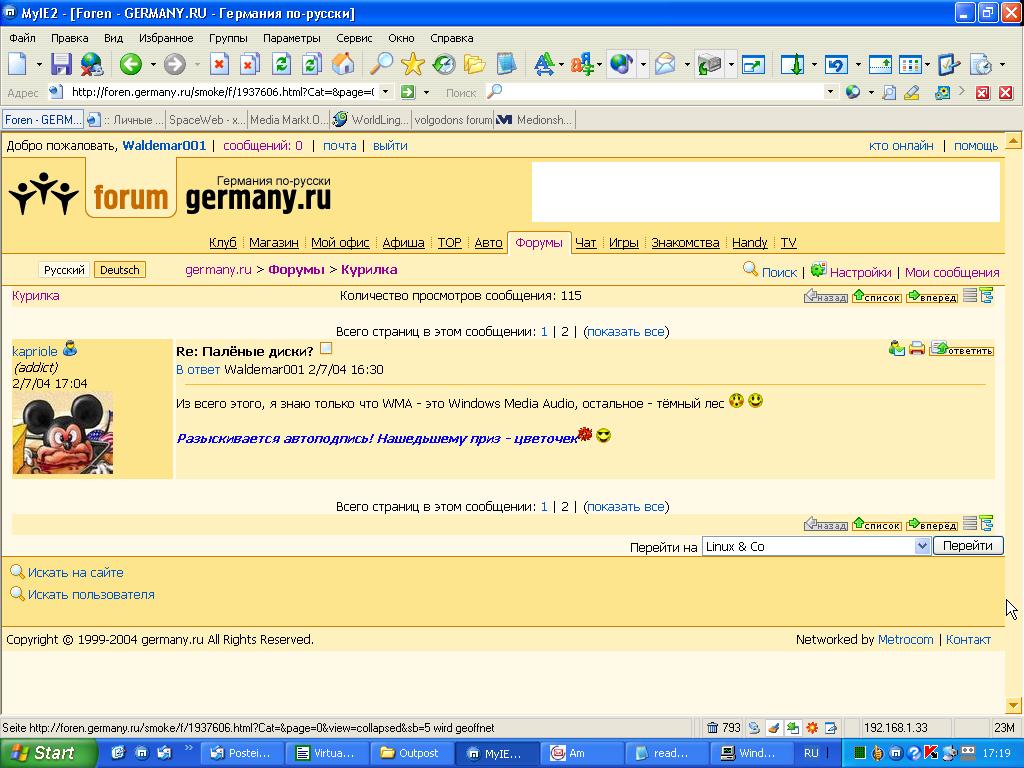Click the printer icon in kapriole's post
This screenshot has width=1024, height=768.
click(917, 349)
